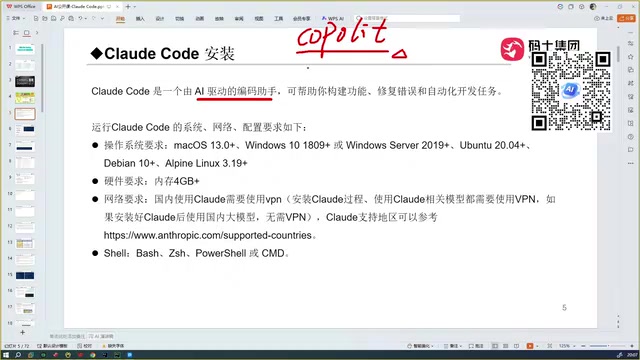Screen dimensions: 640x360
Task: Click the Chrome icon on the taskbar
Action: coord(93,355)
